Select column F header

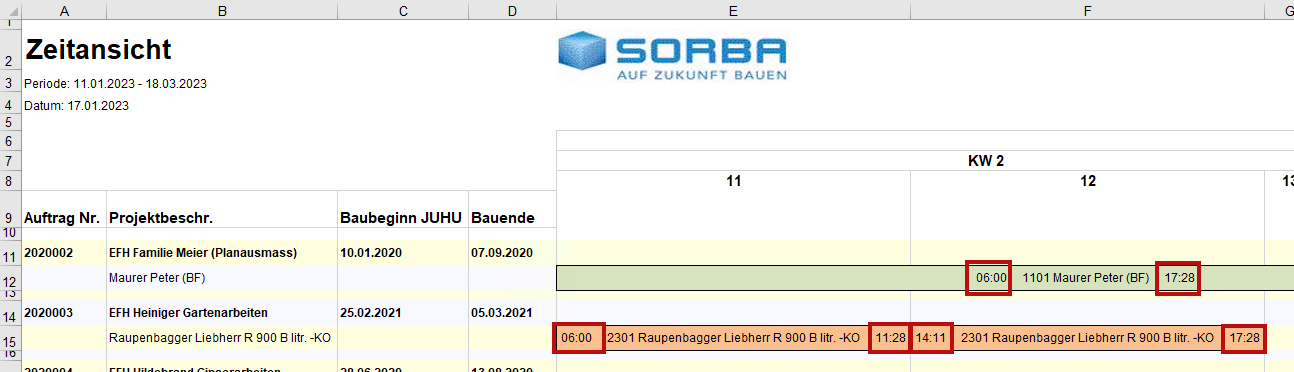pos(1088,11)
